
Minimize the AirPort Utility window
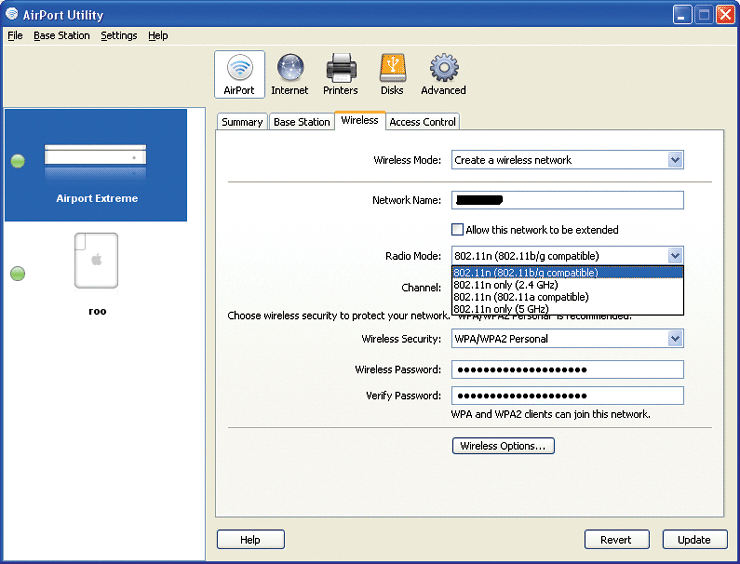point(682,15)
